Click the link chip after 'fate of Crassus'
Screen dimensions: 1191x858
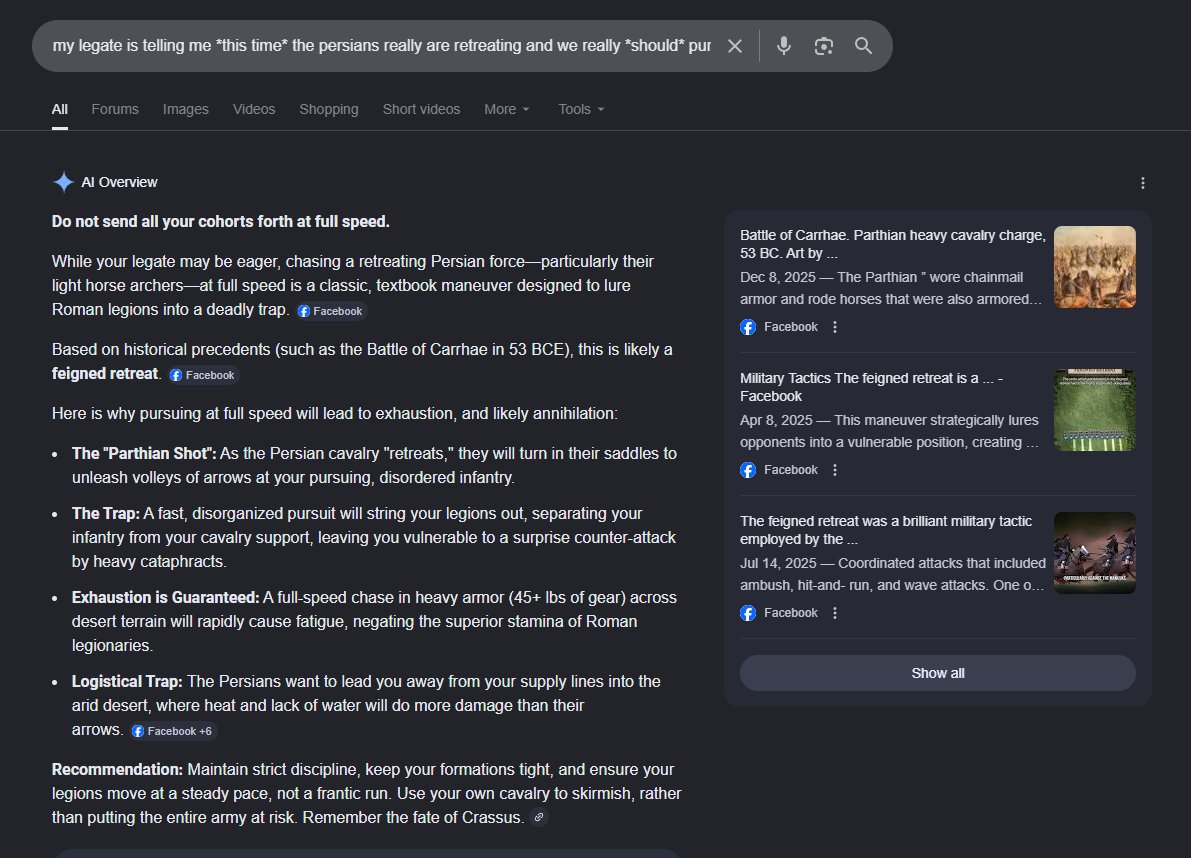click(x=539, y=818)
